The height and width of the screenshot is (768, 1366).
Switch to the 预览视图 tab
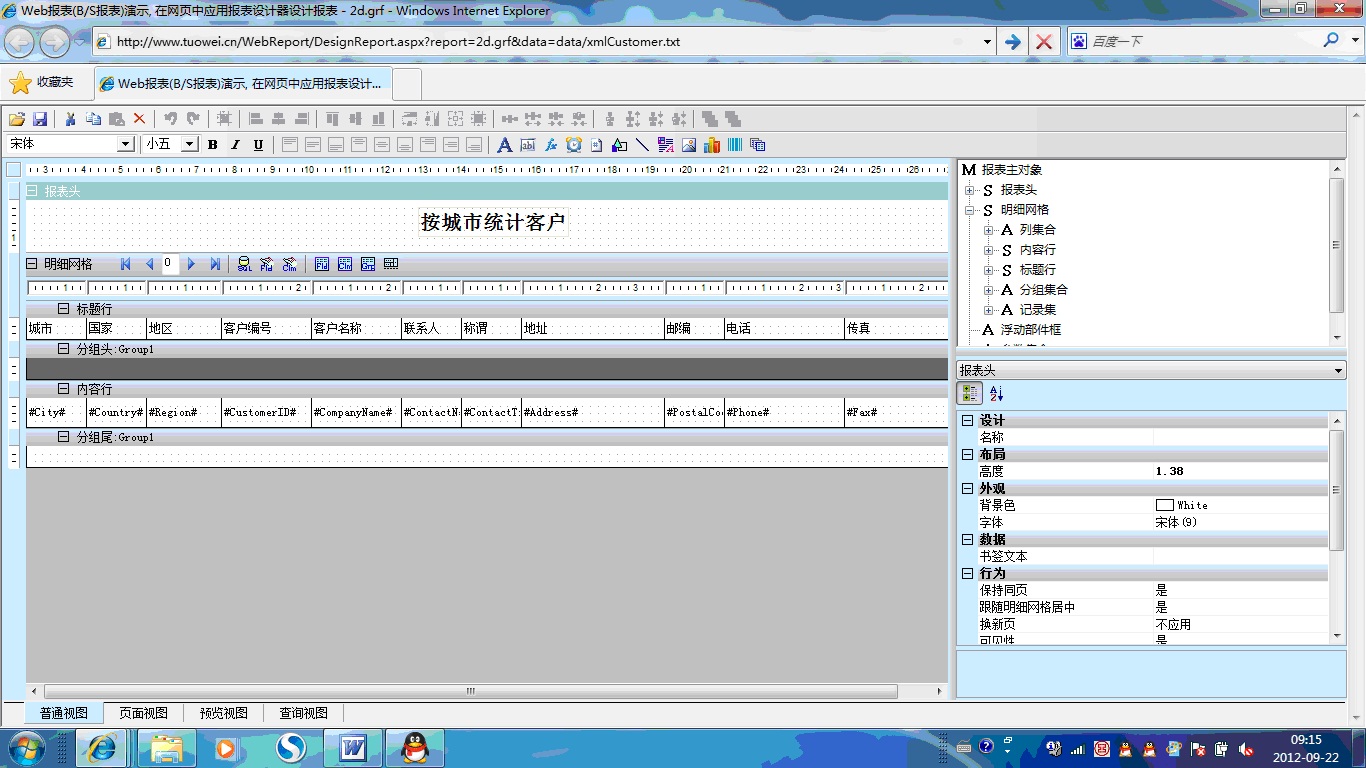(223, 713)
